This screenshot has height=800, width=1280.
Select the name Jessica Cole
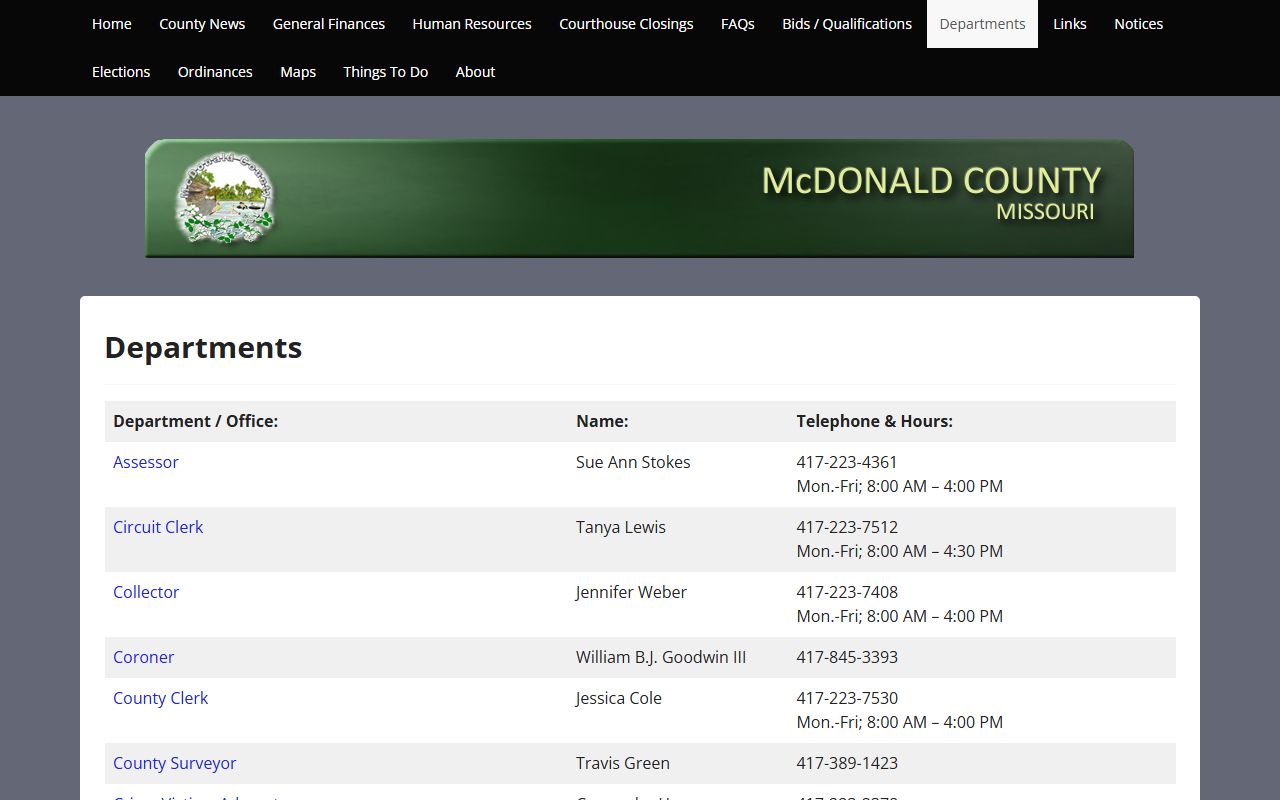click(x=619, y=698)
